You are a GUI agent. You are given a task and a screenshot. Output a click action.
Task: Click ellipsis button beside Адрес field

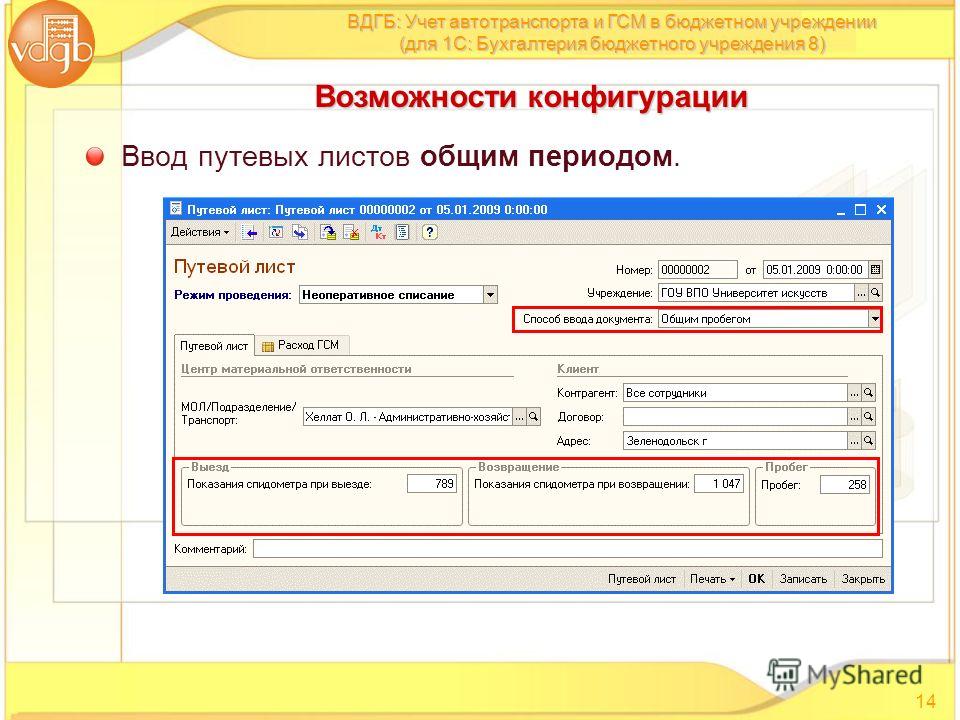click(x=854, y=441)
